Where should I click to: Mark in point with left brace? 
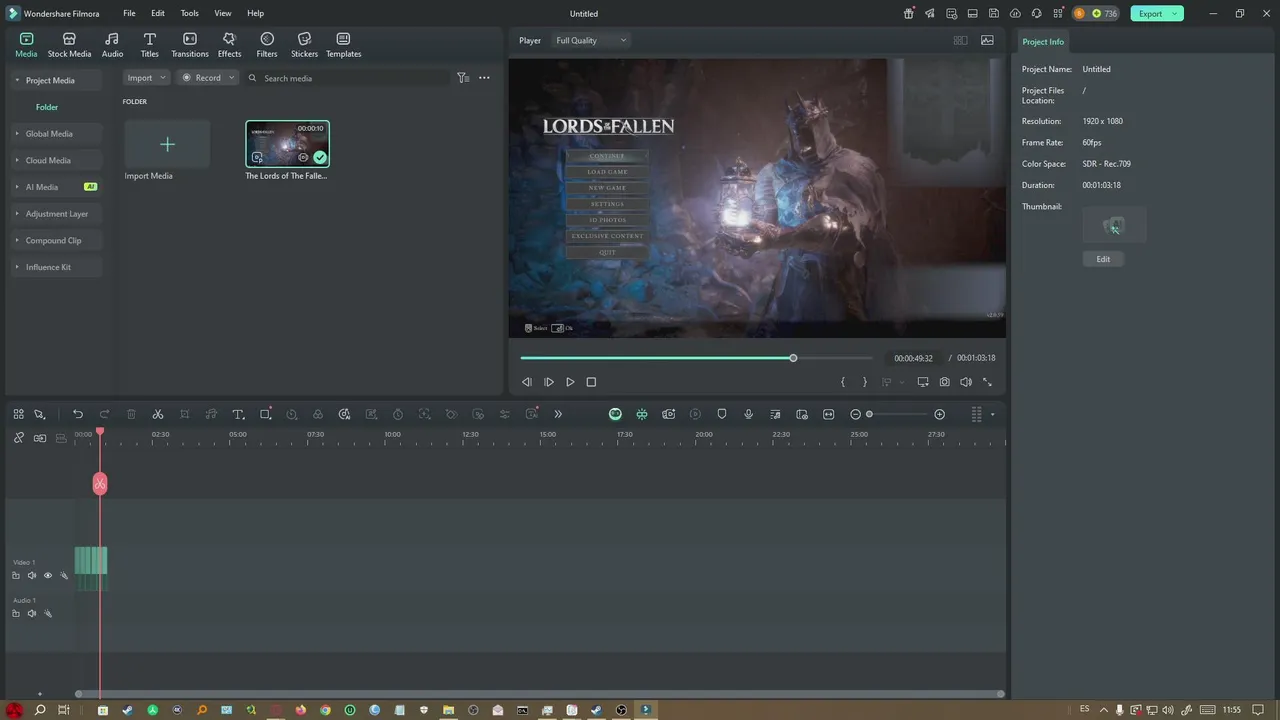pyautogui.click(x=843, y=382)
